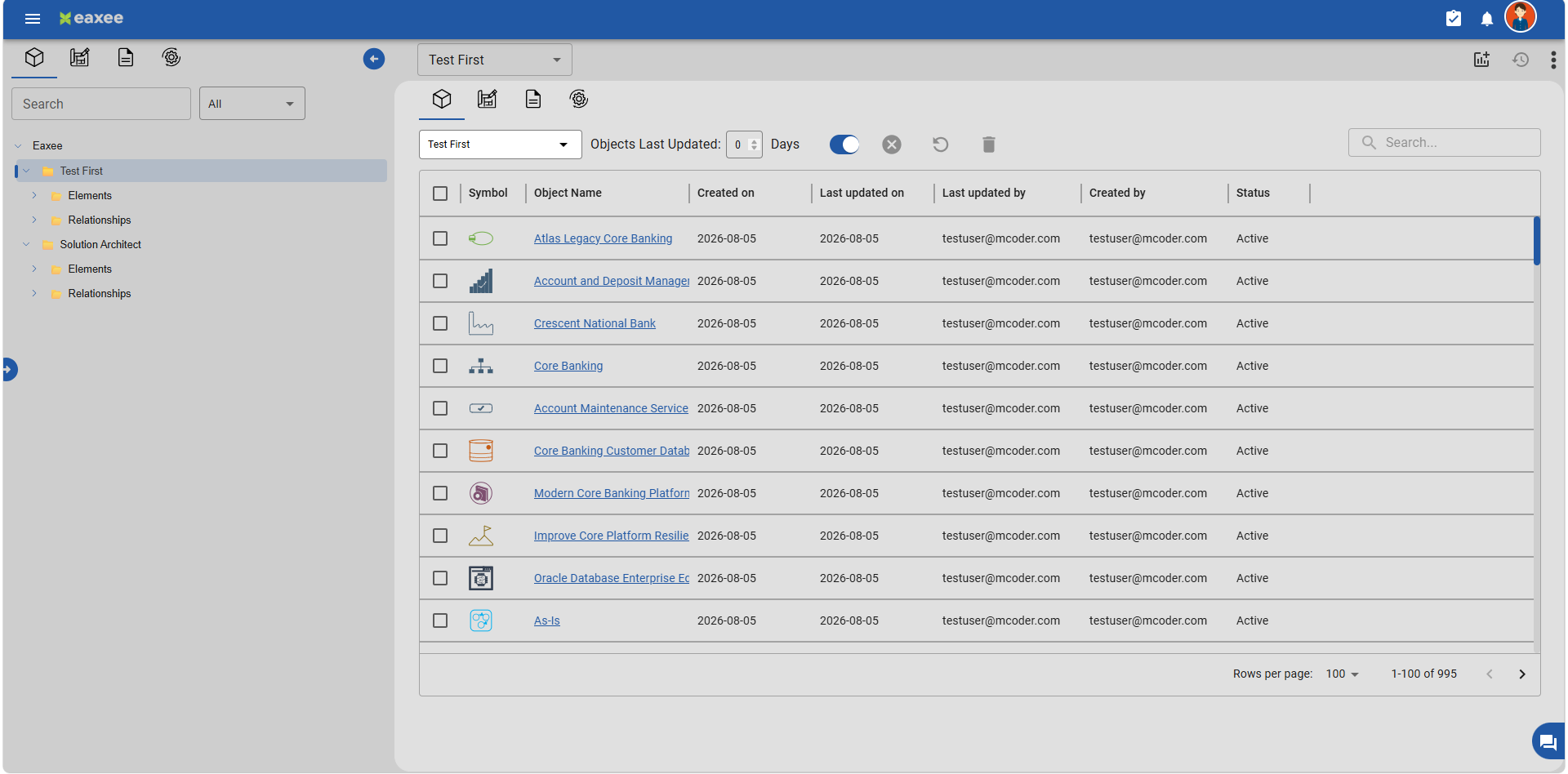
Task: Check the Core Banking row checkbox
Action: click(x=440, y=366)
